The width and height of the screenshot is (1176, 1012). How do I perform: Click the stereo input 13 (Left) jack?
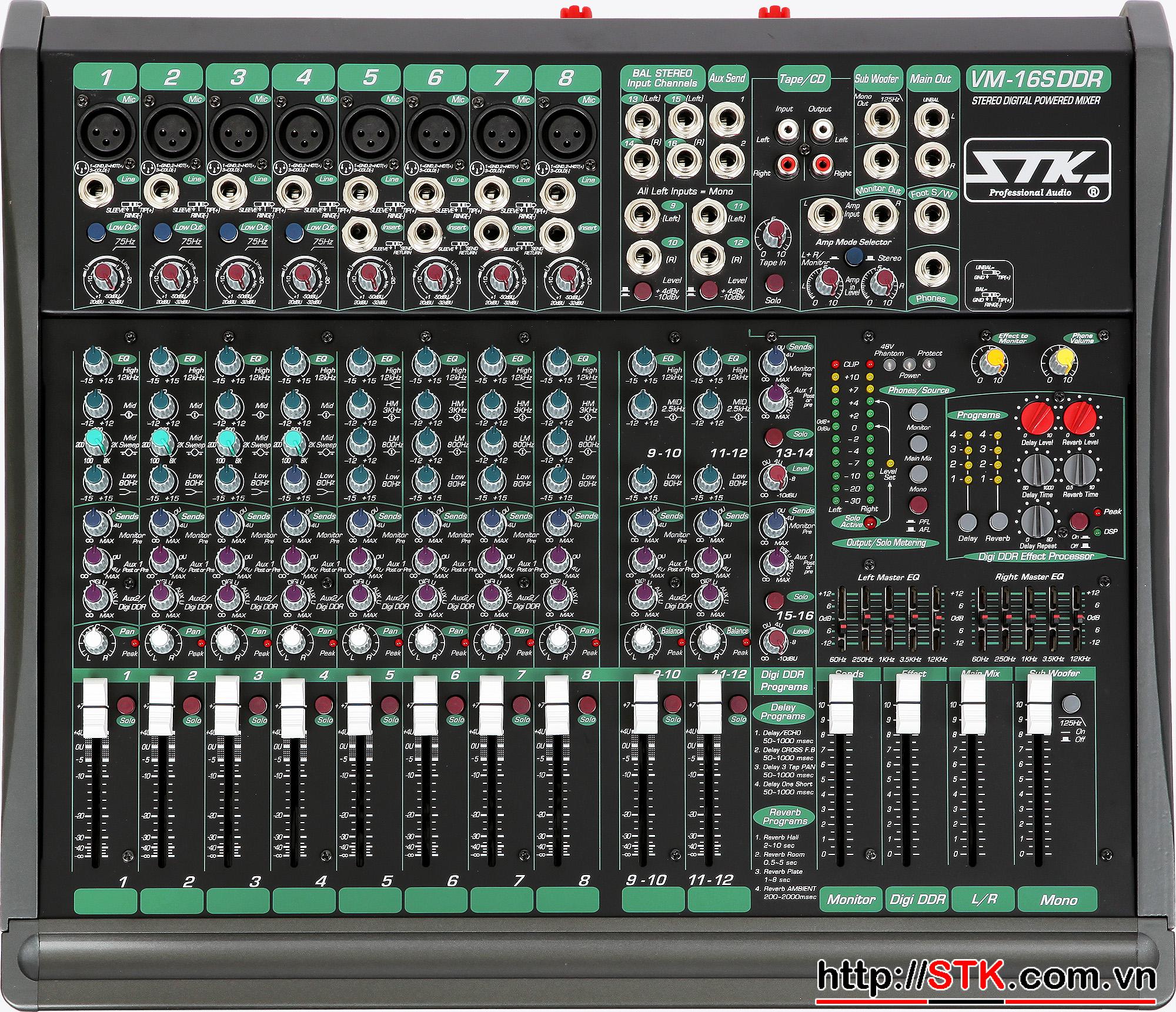click(x=642, y=120)
